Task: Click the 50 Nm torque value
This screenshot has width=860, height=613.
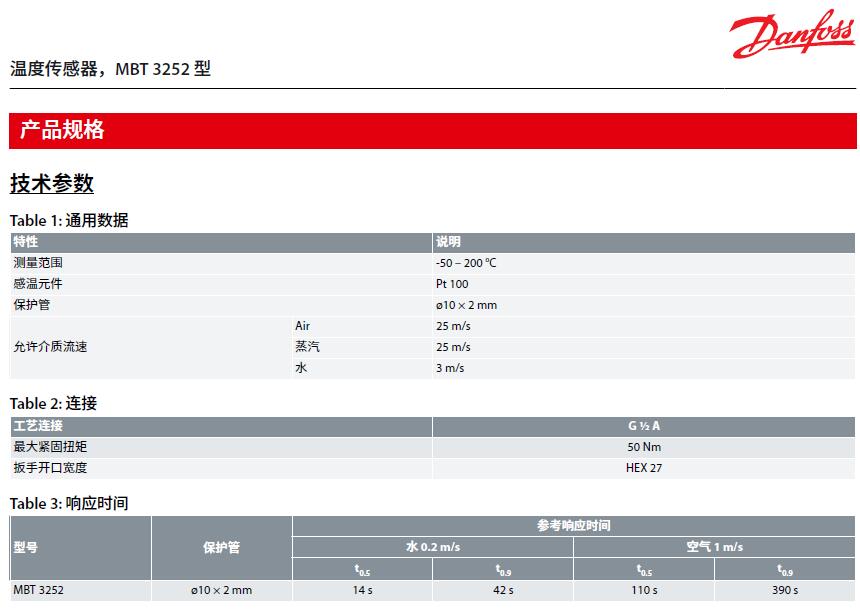Action: (x=644, y=447)
